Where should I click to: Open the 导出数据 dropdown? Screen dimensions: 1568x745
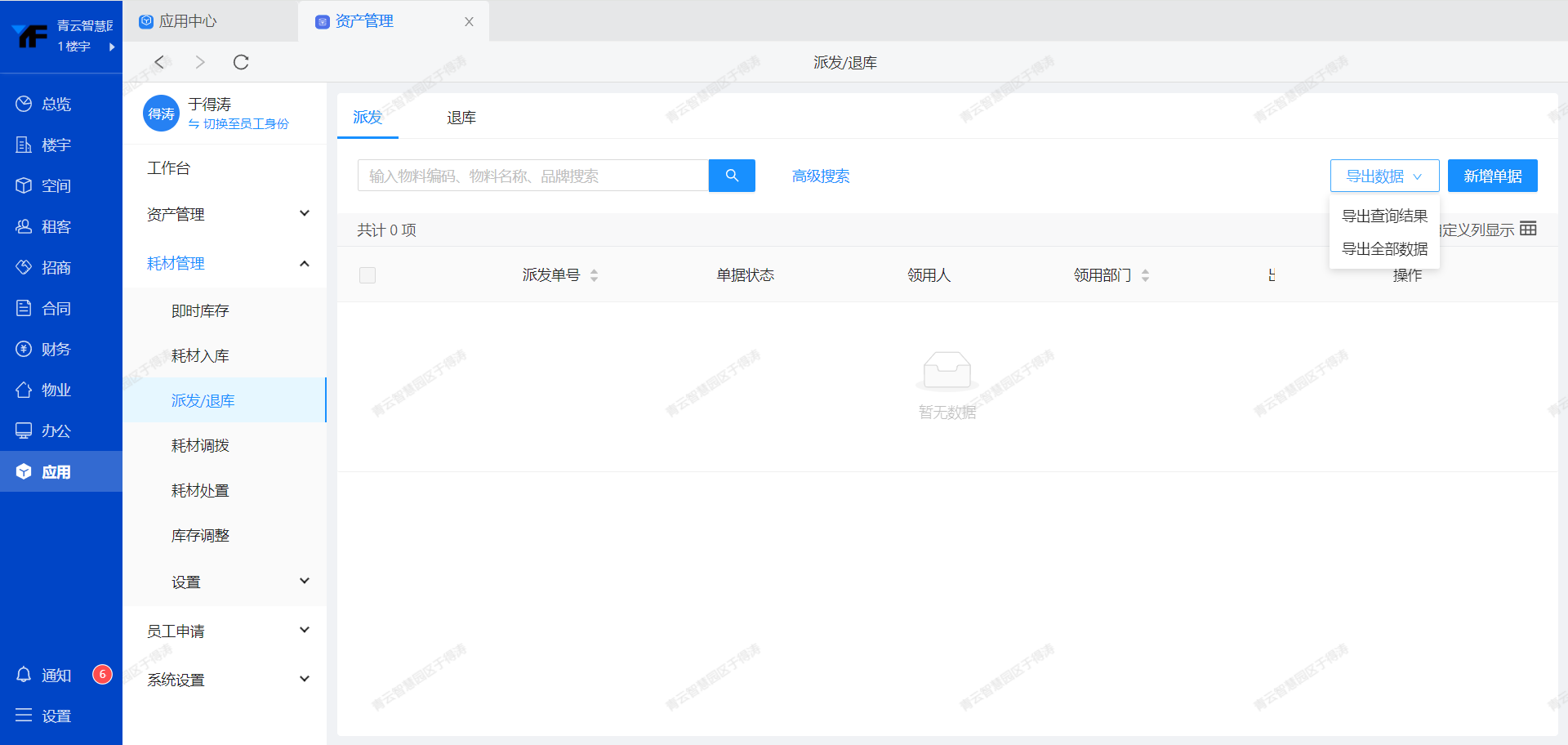[x=1384, y=176]
